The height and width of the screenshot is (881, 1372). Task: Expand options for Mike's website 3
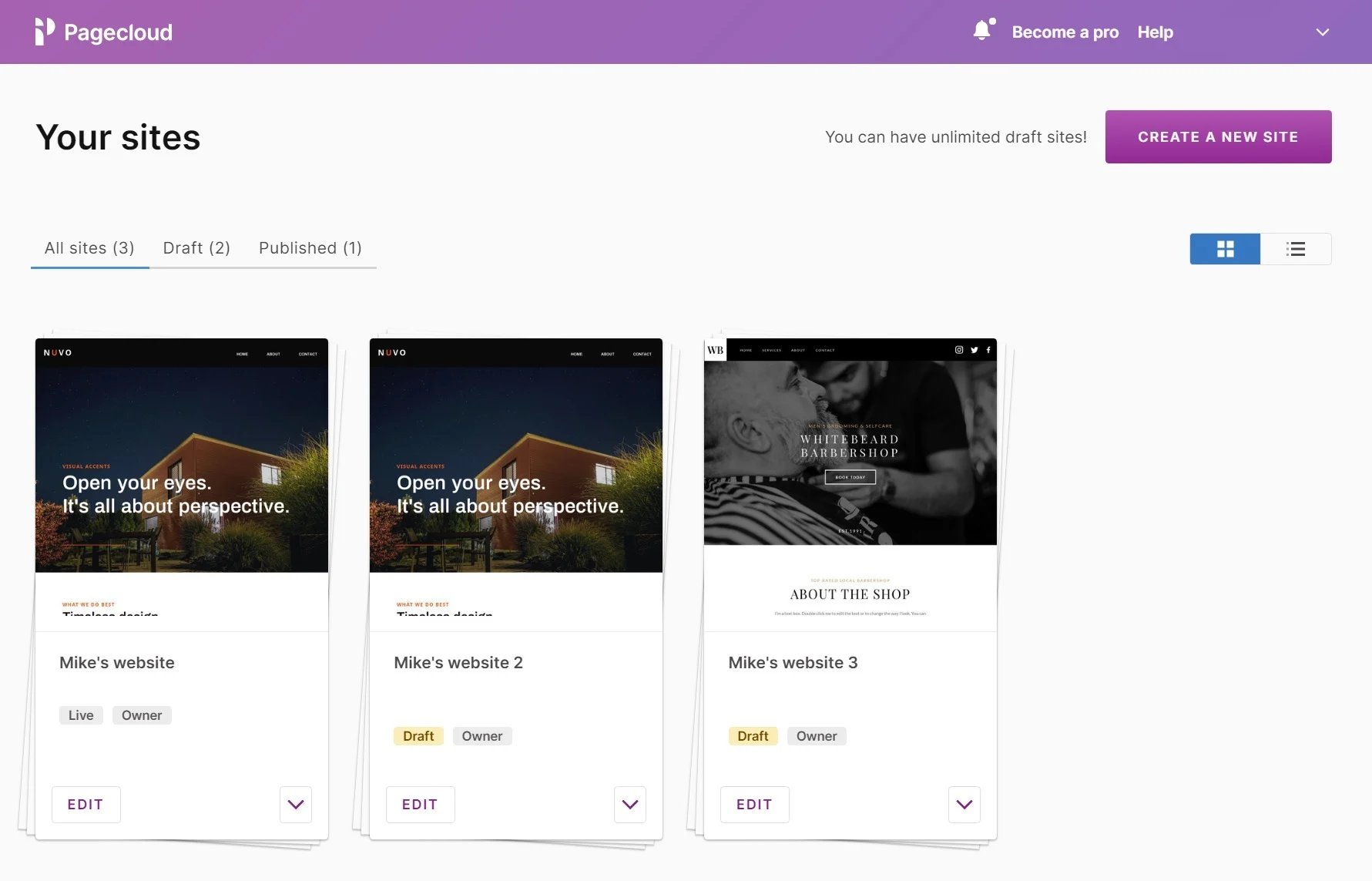tap(964, 804)
